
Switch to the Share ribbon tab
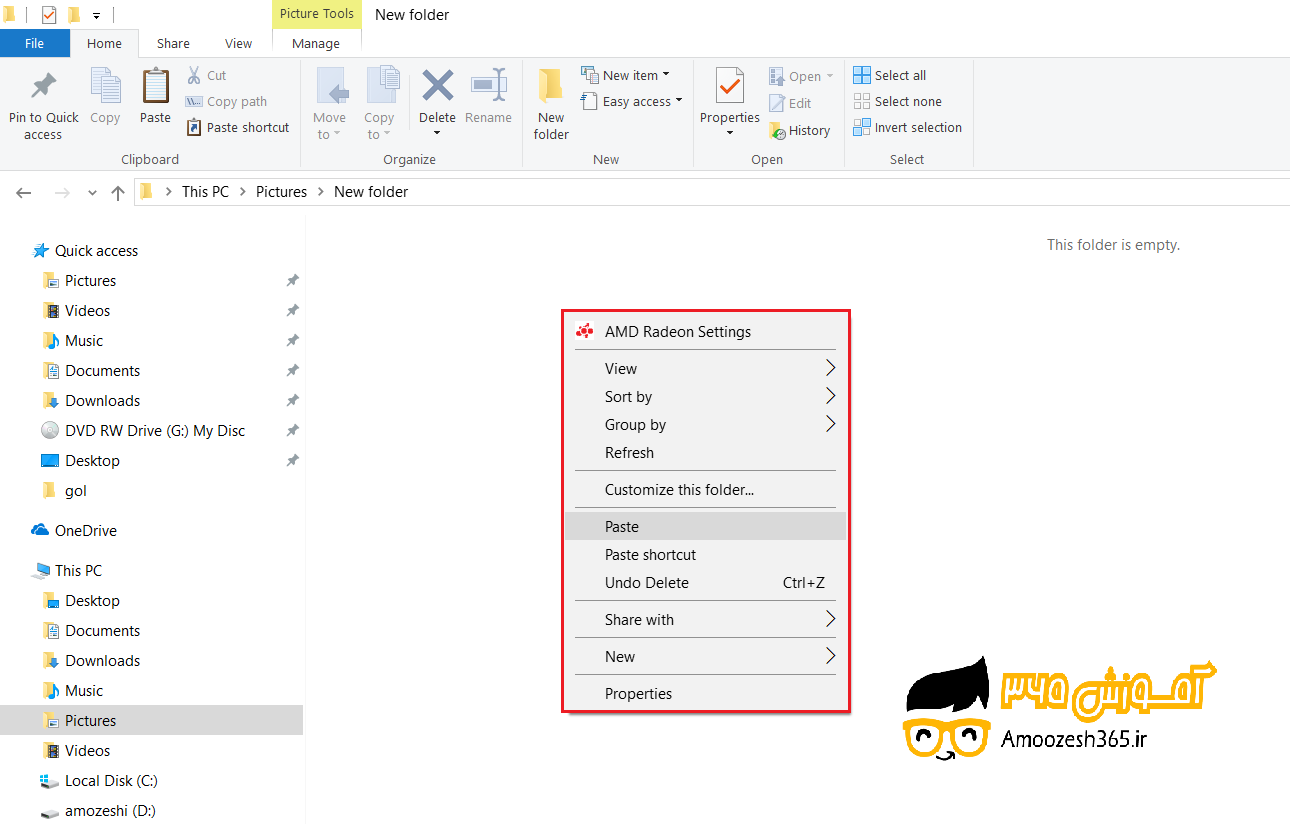[173, 43]
